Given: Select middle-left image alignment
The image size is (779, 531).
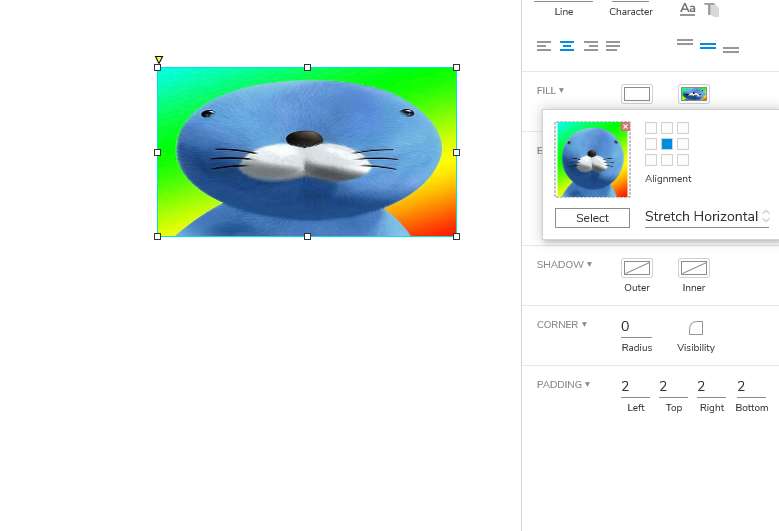Looking at the screenshot, I should coord(651,144).
